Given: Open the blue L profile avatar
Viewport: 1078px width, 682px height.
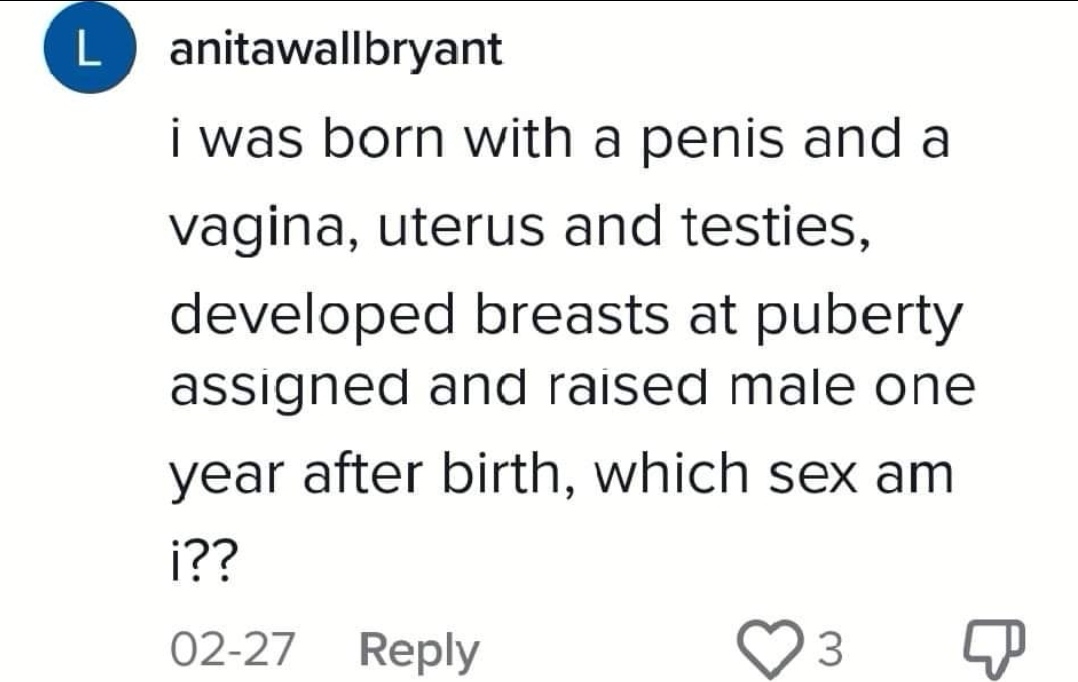Looking at the screenshot, I should pyautogui.click(x=89, y=48).
